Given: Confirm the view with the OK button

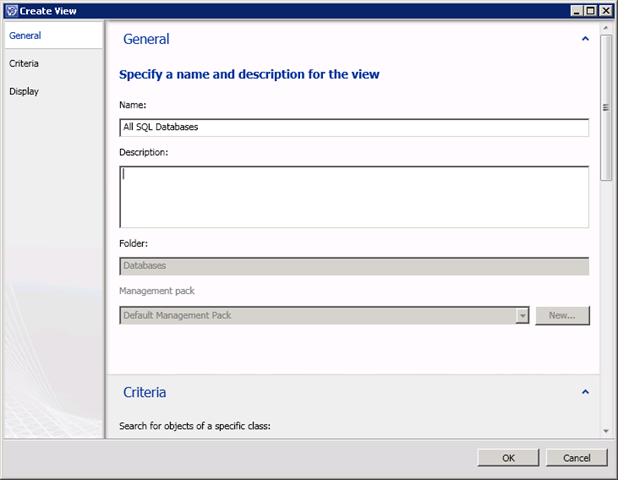Looking at the screenshot, I should 508,457.
